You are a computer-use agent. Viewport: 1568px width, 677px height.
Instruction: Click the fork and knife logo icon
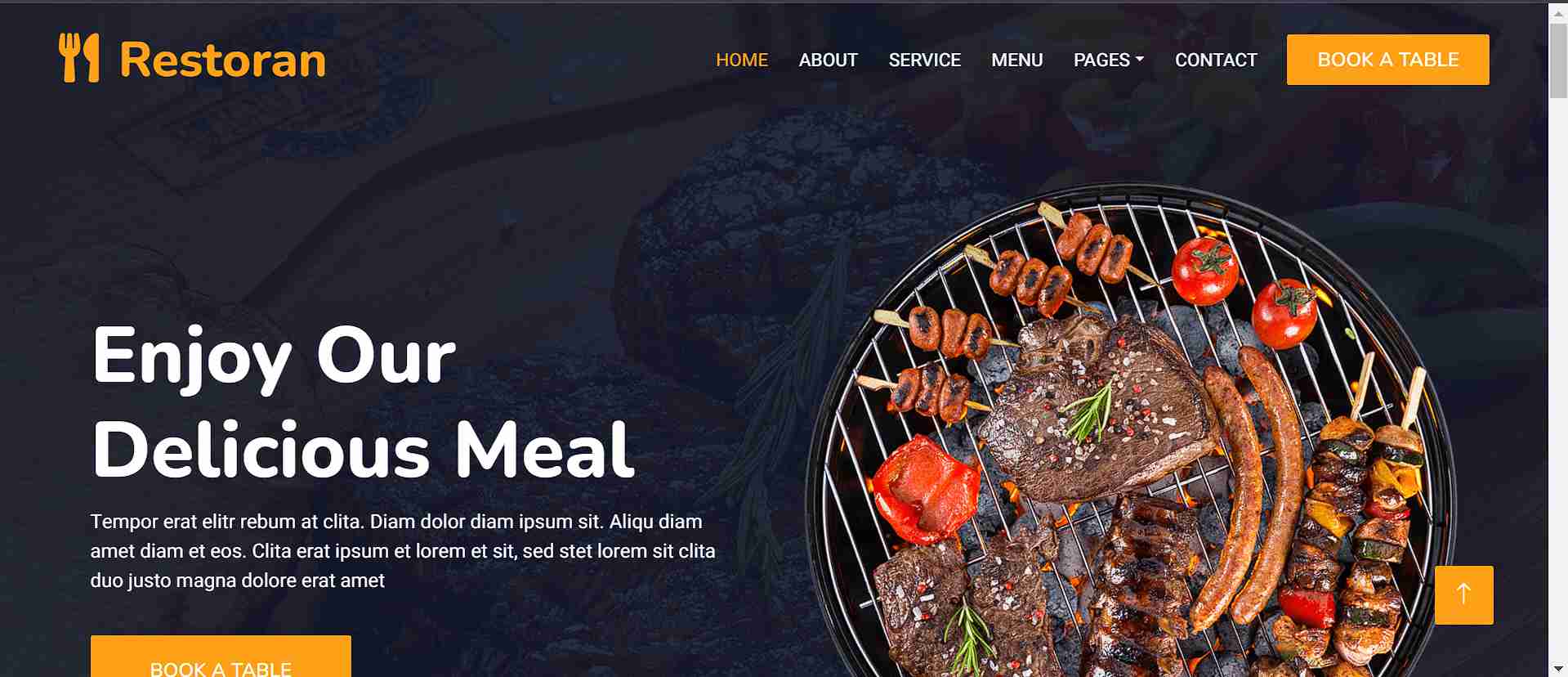coord(79,58)
